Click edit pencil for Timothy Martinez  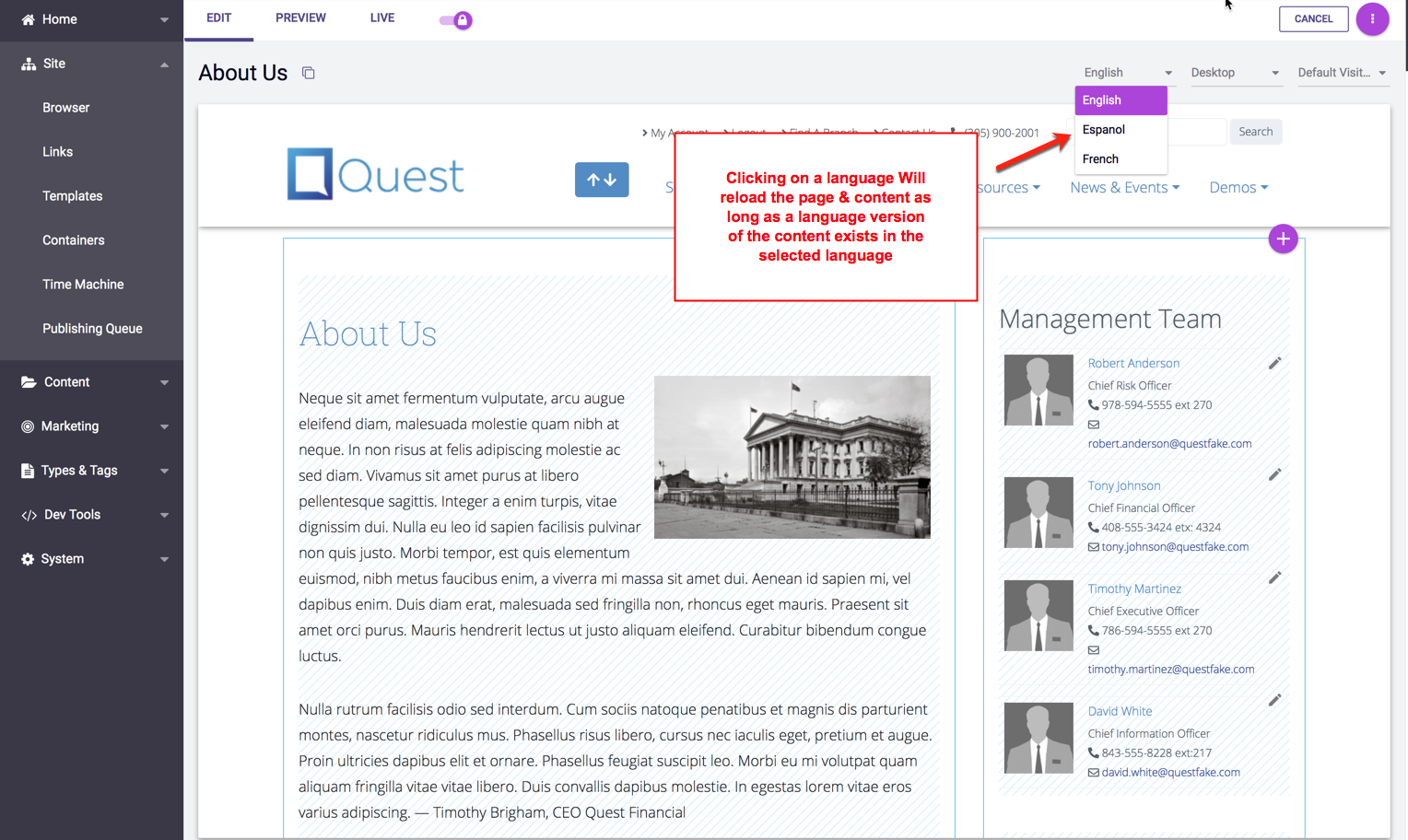(x=1274, y=578)
